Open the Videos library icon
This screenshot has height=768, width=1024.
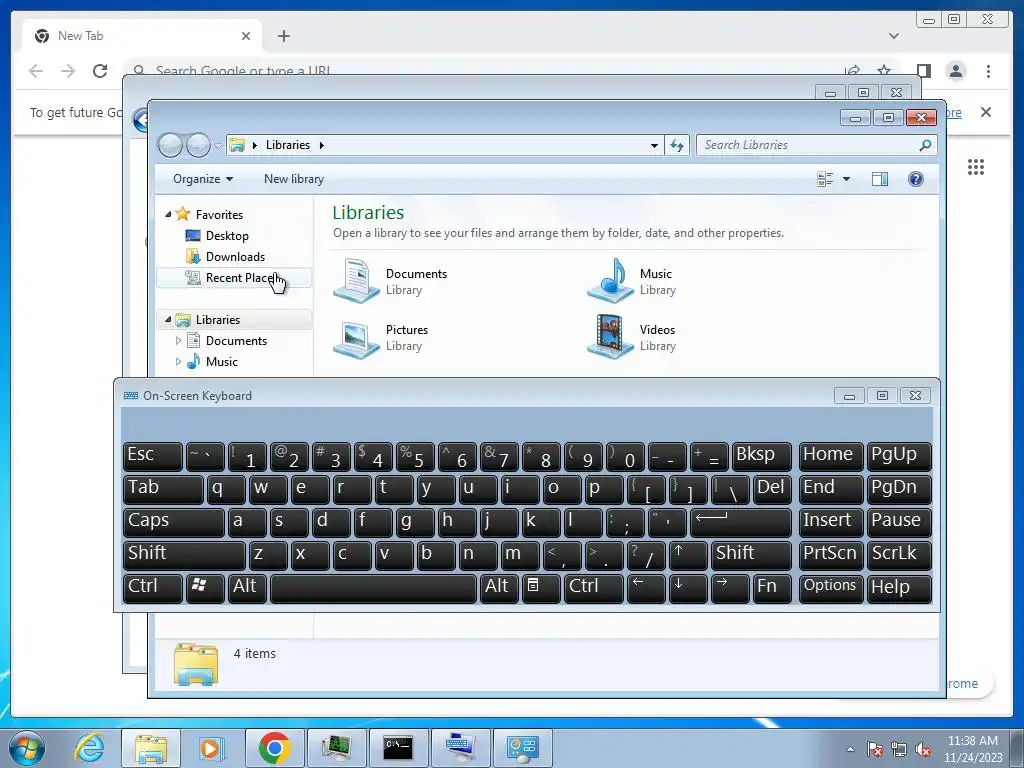pos(610,338)
